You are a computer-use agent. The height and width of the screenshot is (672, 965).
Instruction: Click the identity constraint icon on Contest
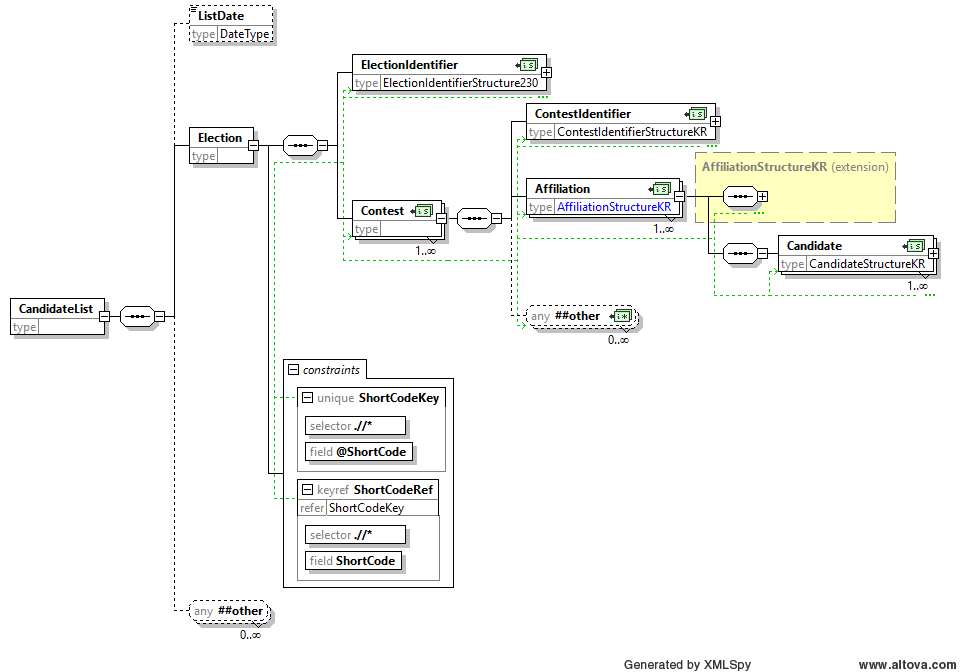423,211
